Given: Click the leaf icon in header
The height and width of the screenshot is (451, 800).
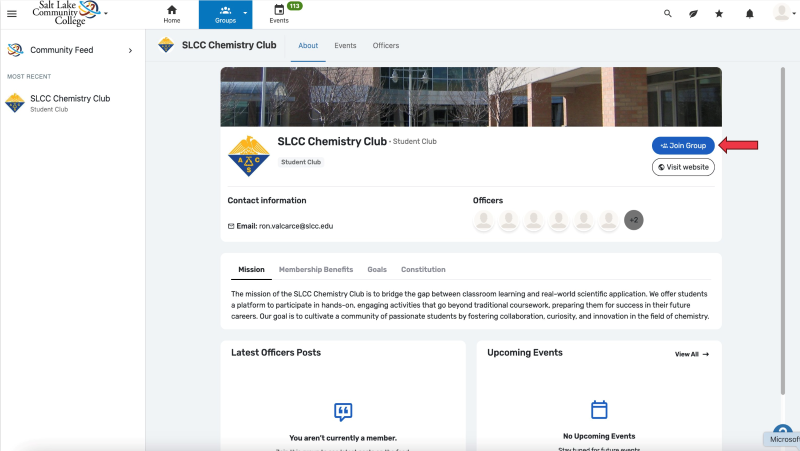Looking at the screenshot, I should (693, 14).
